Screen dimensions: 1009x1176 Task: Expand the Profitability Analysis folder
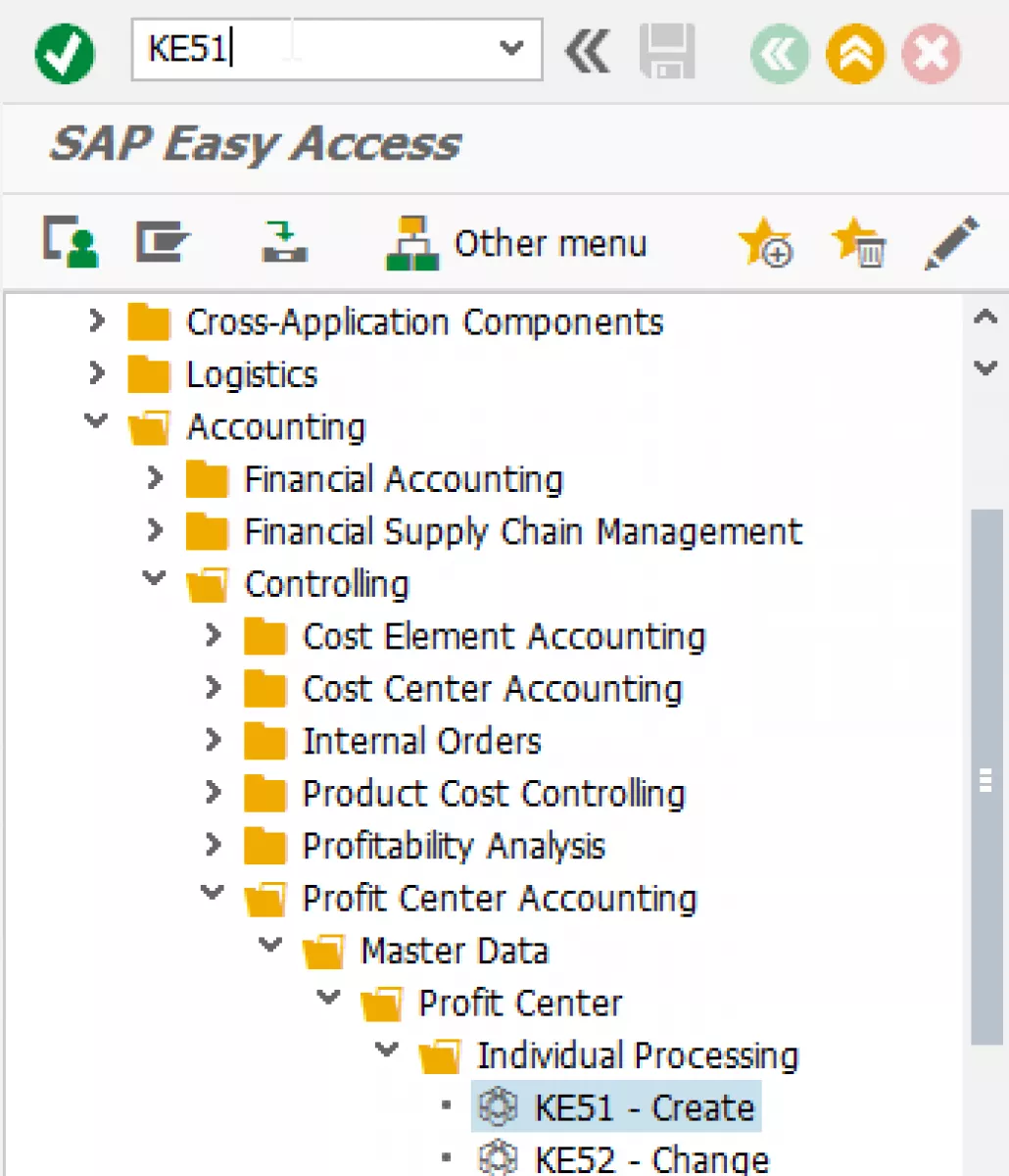pos(213,844)
